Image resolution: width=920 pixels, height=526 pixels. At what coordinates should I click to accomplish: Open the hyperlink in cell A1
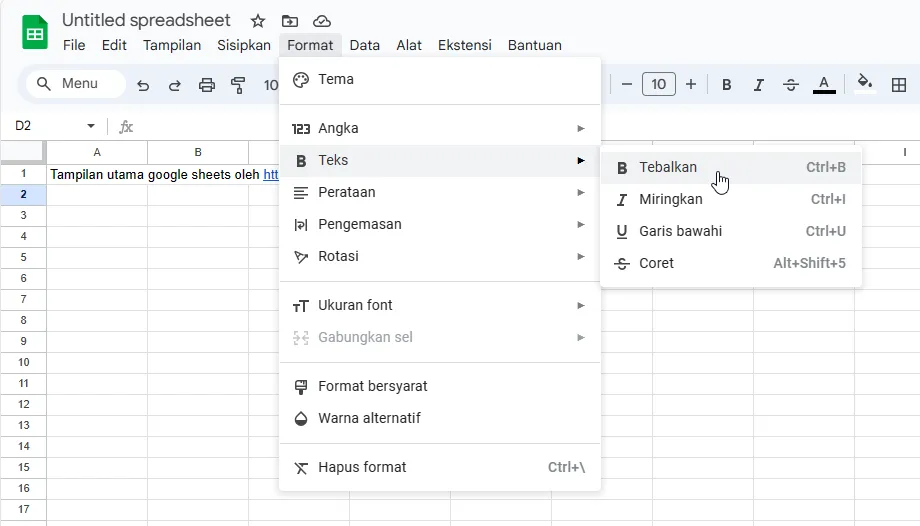point(270,174)
